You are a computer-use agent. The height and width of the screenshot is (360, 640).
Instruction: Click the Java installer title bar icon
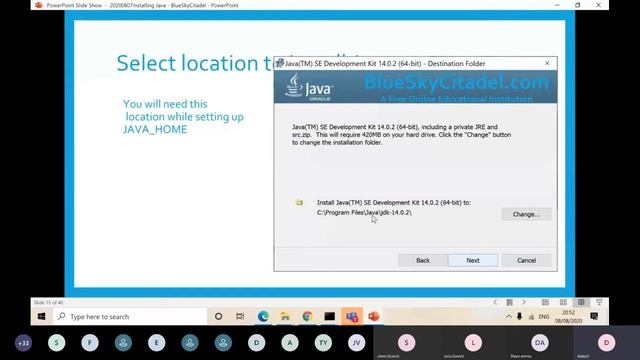[x=280, y=63]
